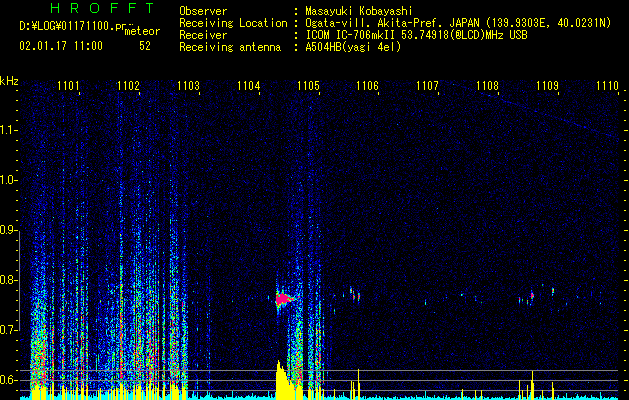Click the 0.6 kHz axis label
Viewport: 629px width, 400px height.
tap(9, 380)
